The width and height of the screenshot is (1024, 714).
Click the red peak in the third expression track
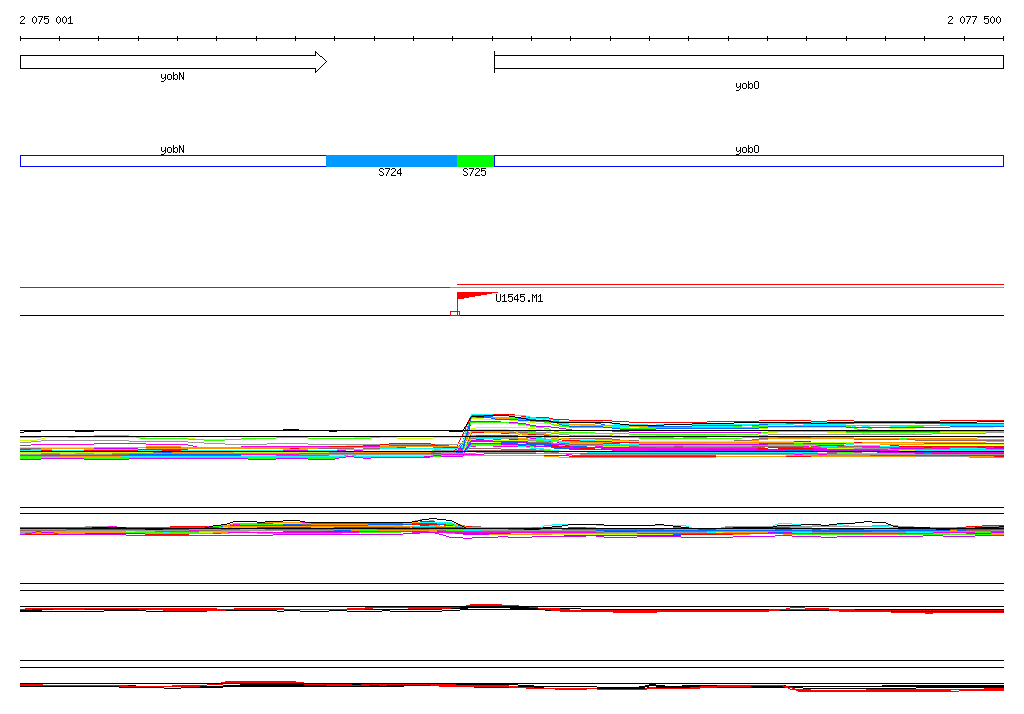click(x=485, y=605)
